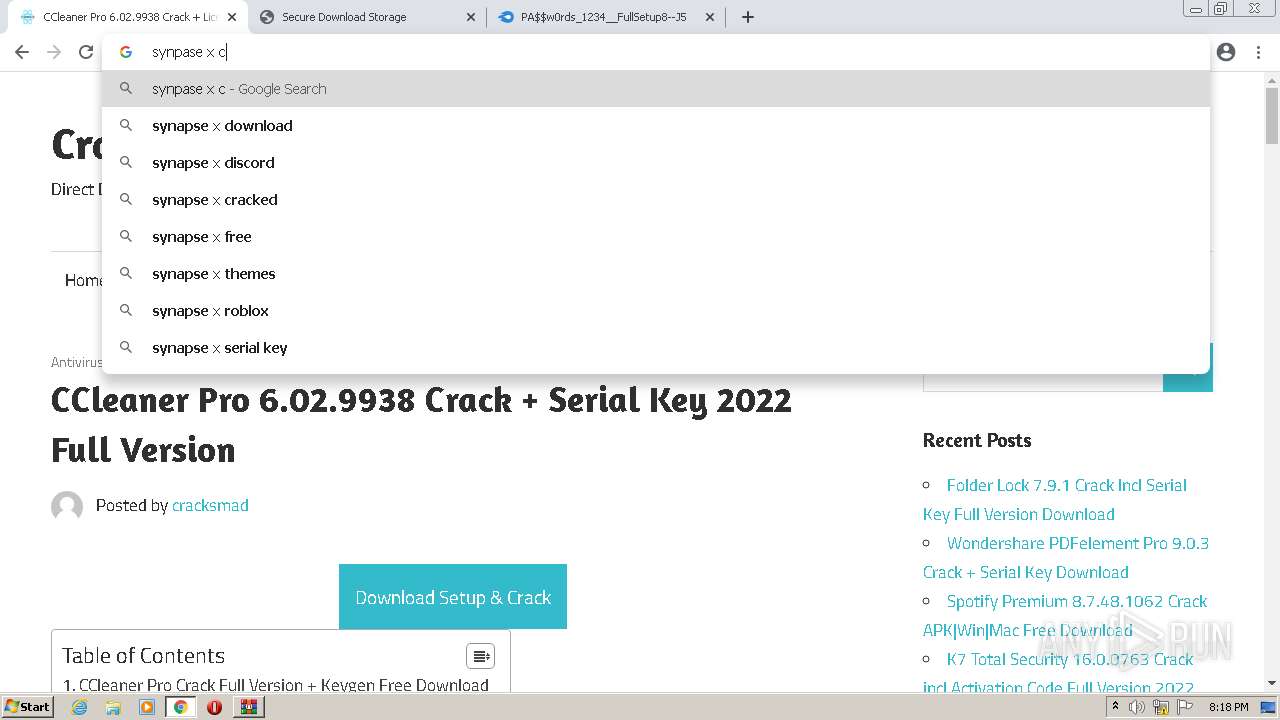Click the browser Forward arrow
Screen dimensions: 1280x720
click(54, 52)
